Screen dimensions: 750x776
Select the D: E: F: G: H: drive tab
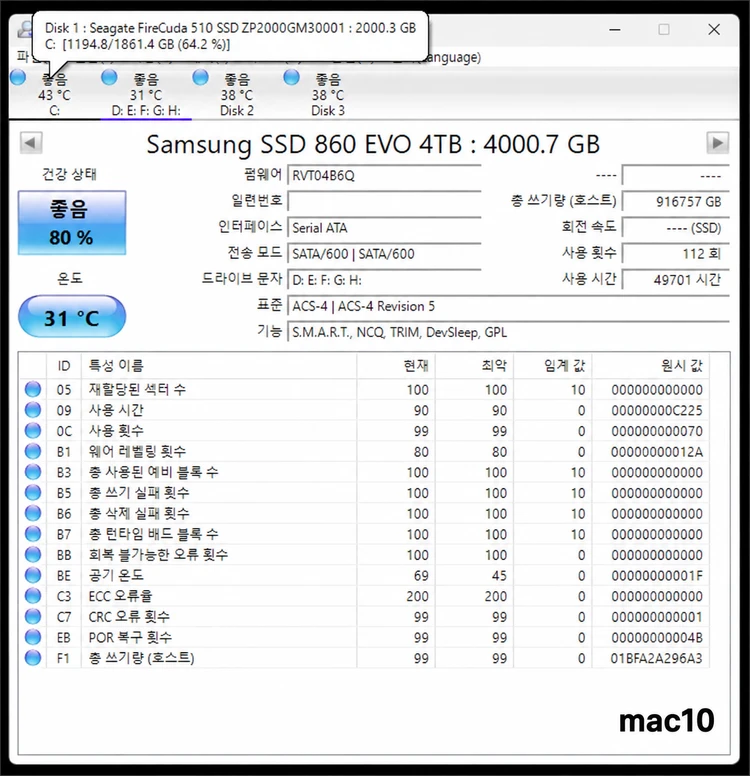[146, 95]
